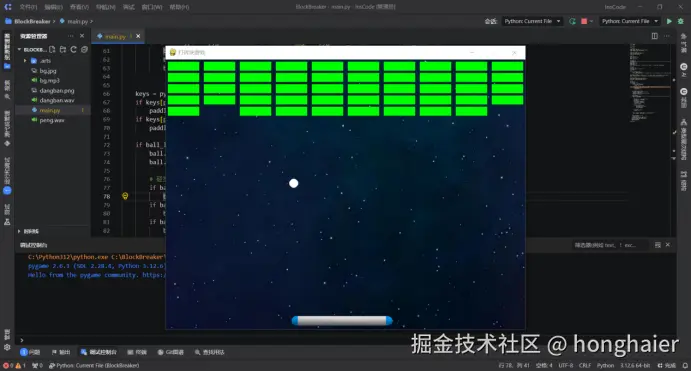This screenshot has width=692, height=371.
Task: Click the code minimap on the right
Action: tap(650, 84)
